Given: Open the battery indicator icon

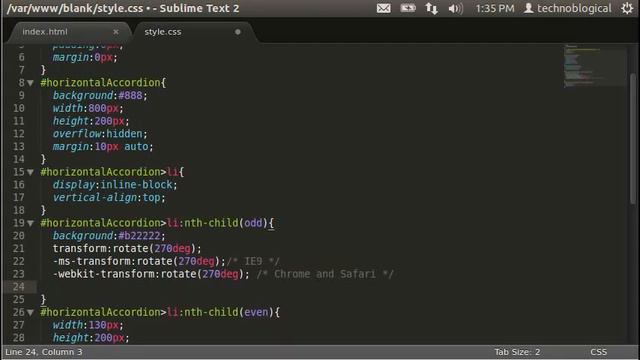Looking at the screenshot, I should [x=408, y=8].
